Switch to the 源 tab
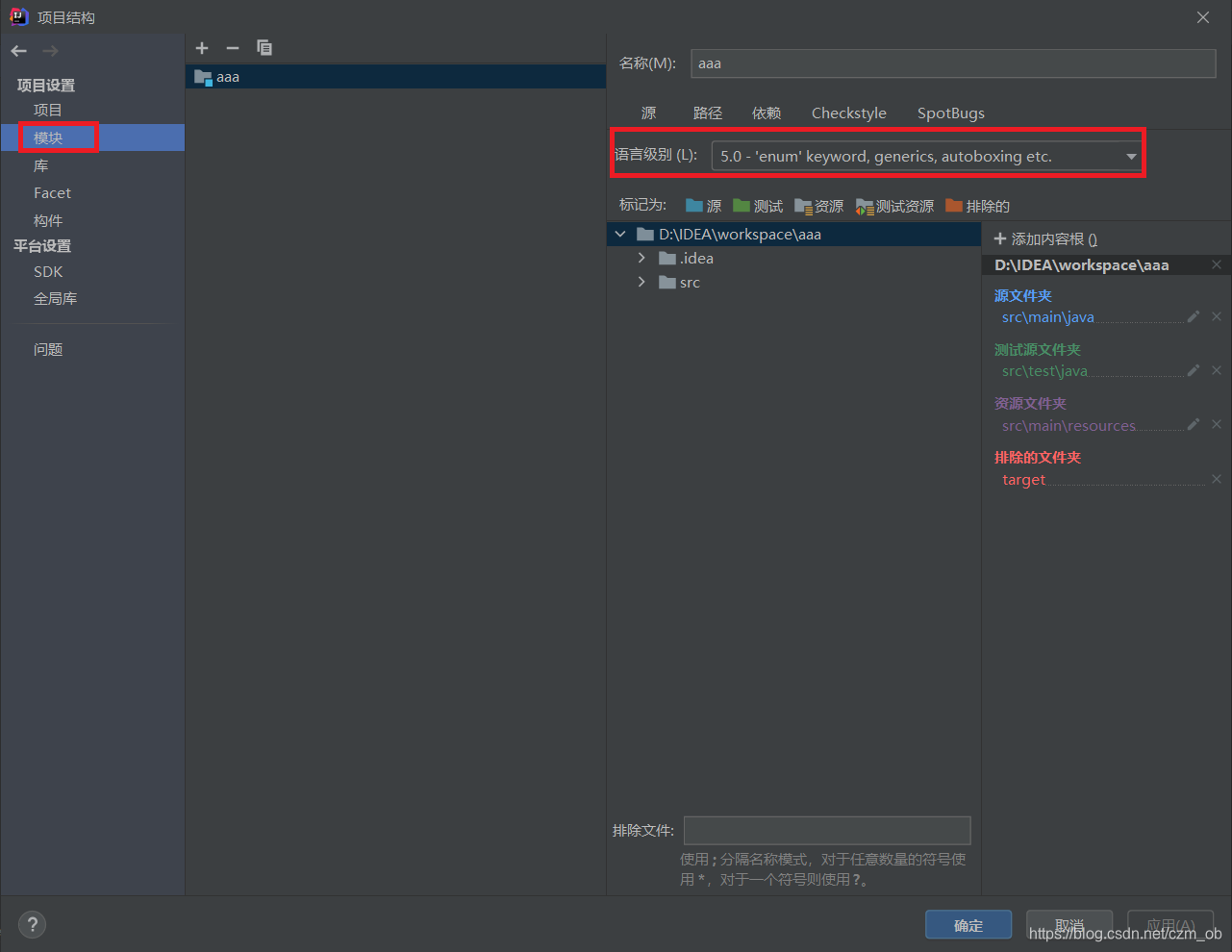 click(x=649, y=113)
